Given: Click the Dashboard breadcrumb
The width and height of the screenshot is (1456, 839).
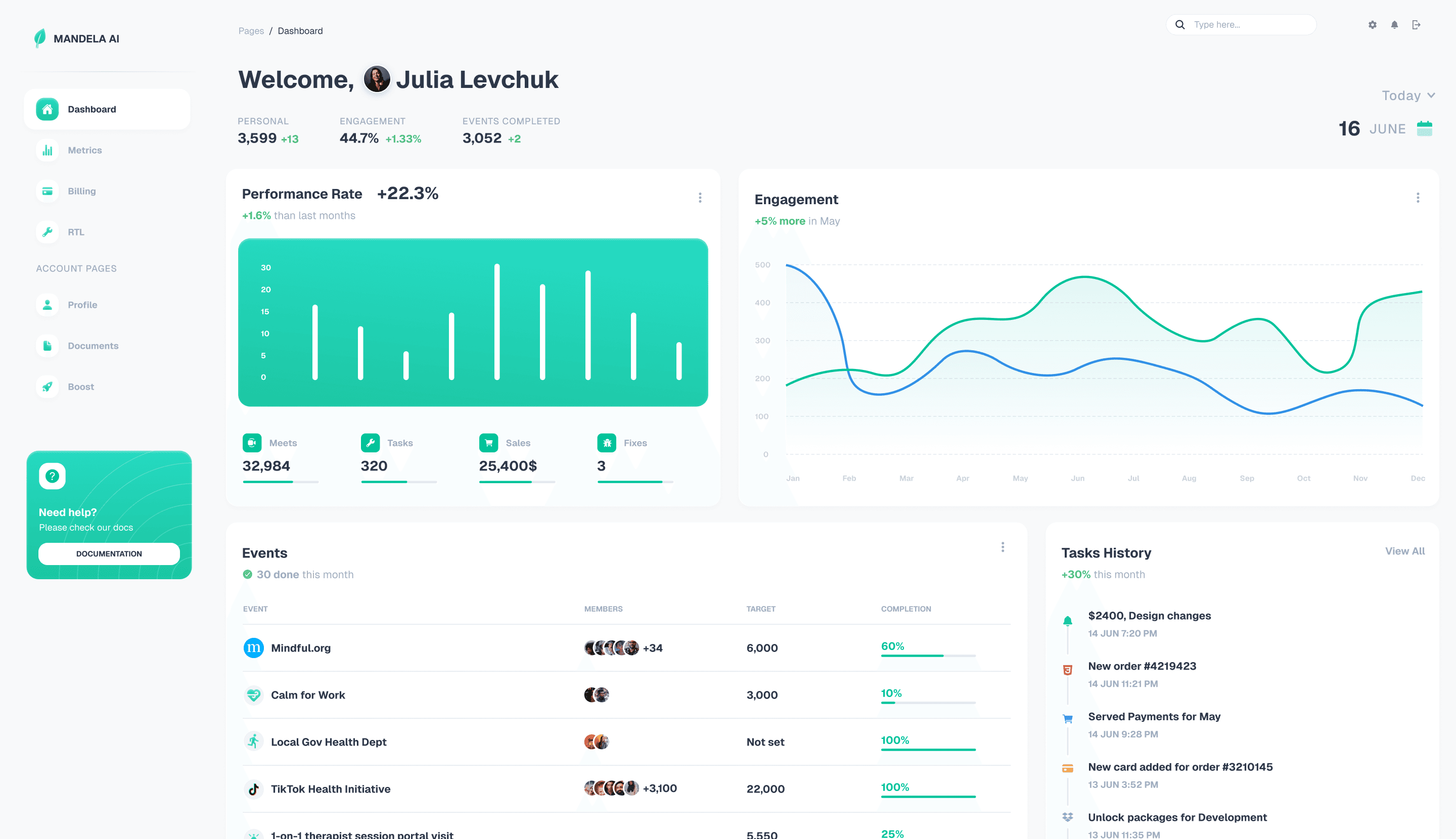Looking at the screenshot, I should (300, 30).
